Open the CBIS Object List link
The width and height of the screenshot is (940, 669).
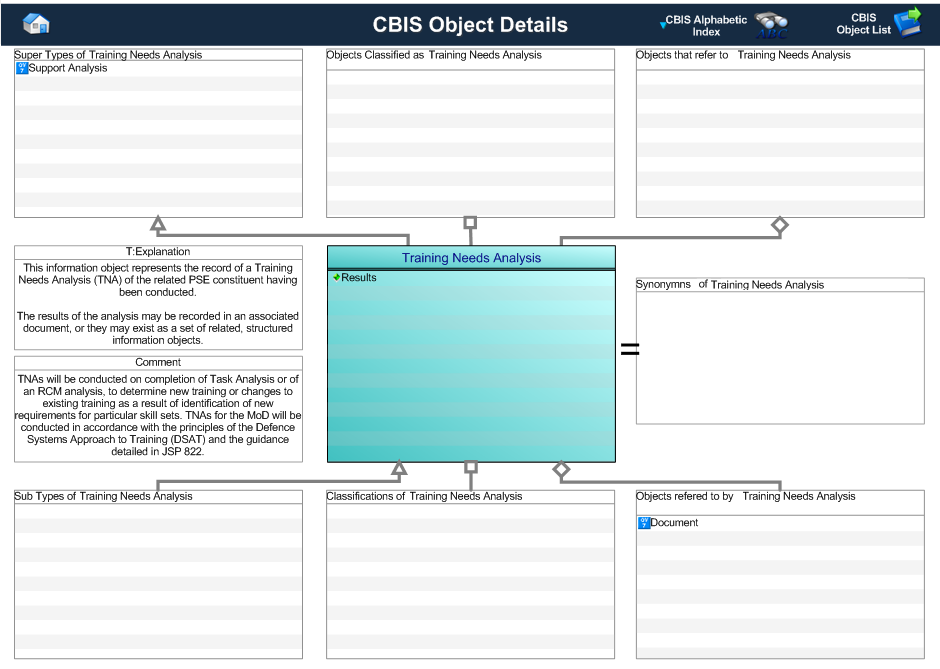click(x=863, y=24)
